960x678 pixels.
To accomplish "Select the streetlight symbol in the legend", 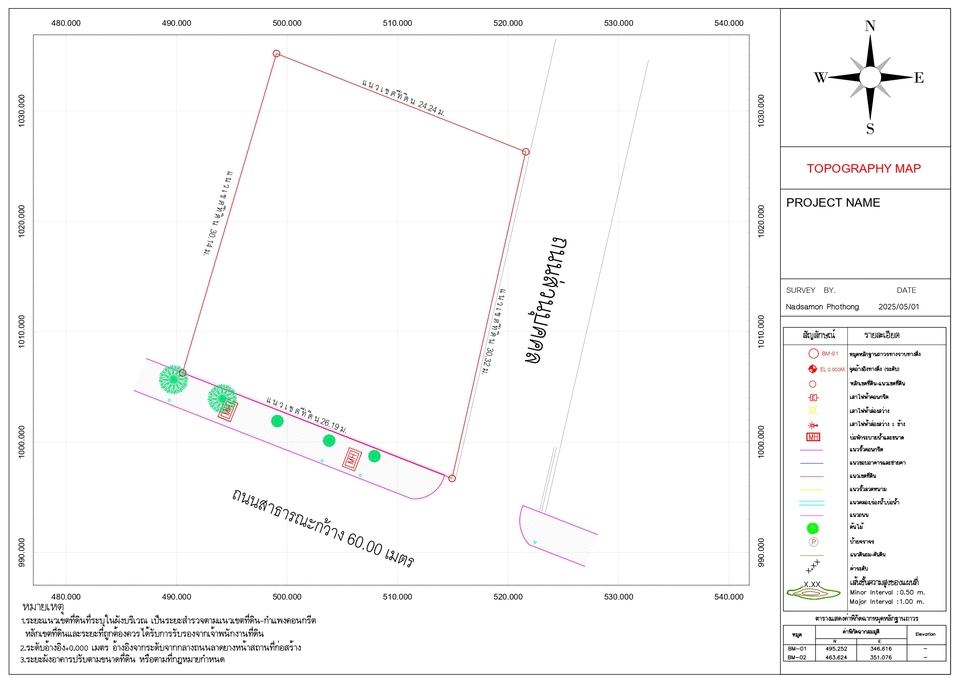I will (x=812, y=410).
